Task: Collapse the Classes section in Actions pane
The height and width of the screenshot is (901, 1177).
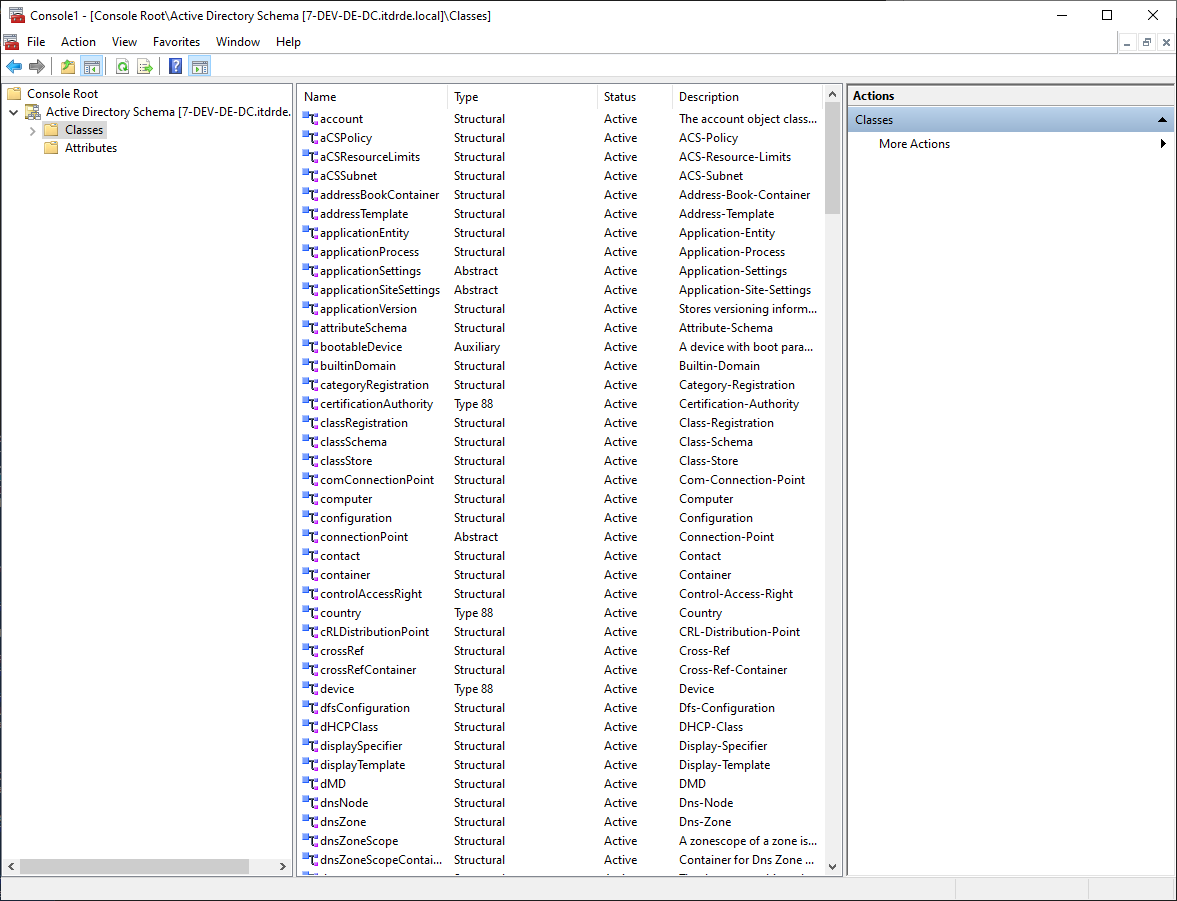Action: (x=1162, y=119)
